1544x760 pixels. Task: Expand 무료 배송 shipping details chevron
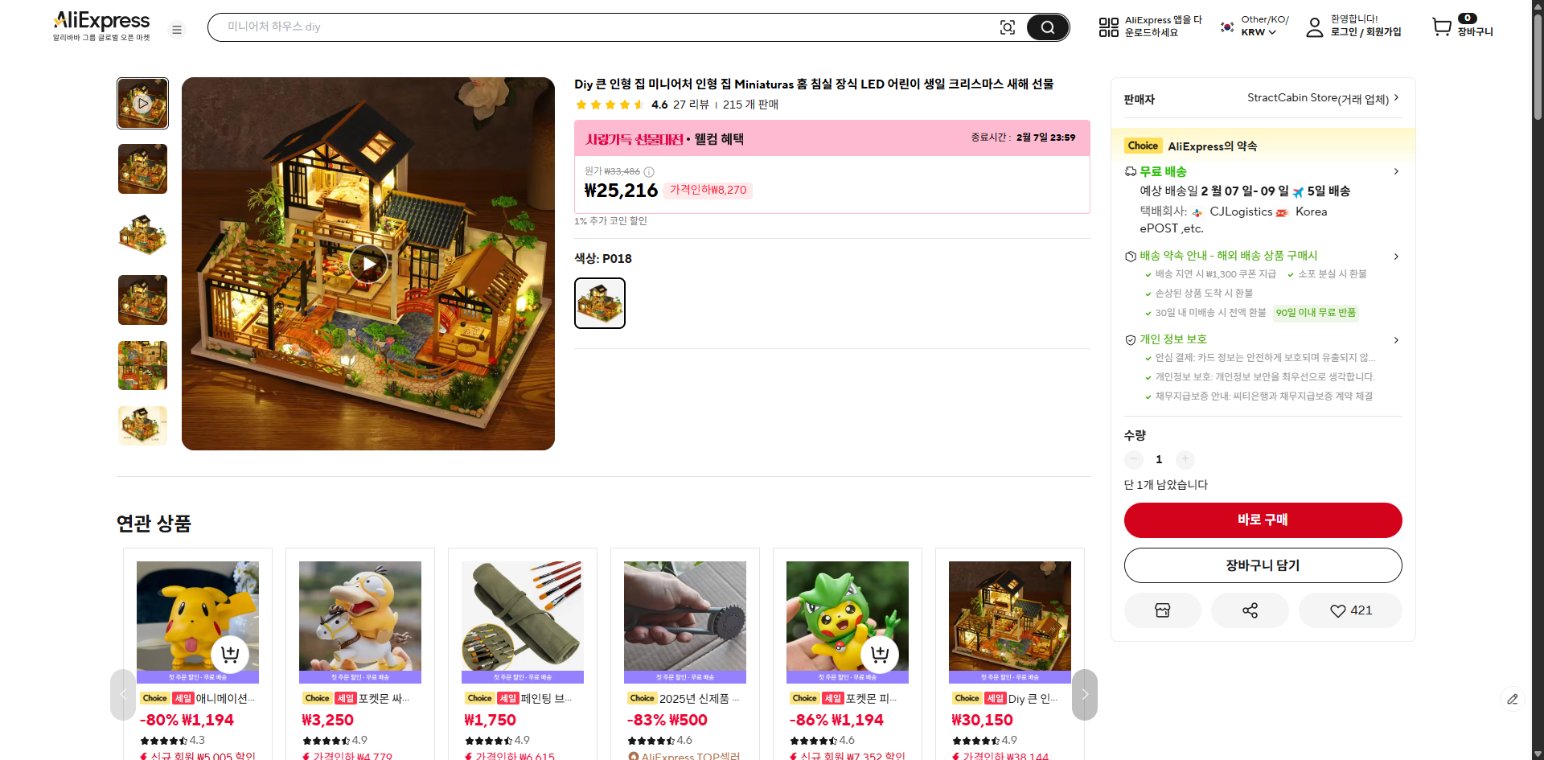pyautogui.click(x=1396, y=172)
